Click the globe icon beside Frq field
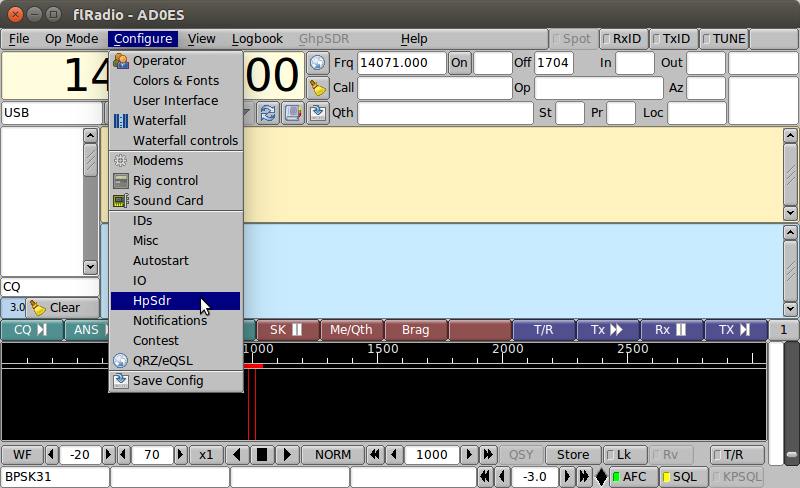This screenshot has height=488, width=800. 318,63
